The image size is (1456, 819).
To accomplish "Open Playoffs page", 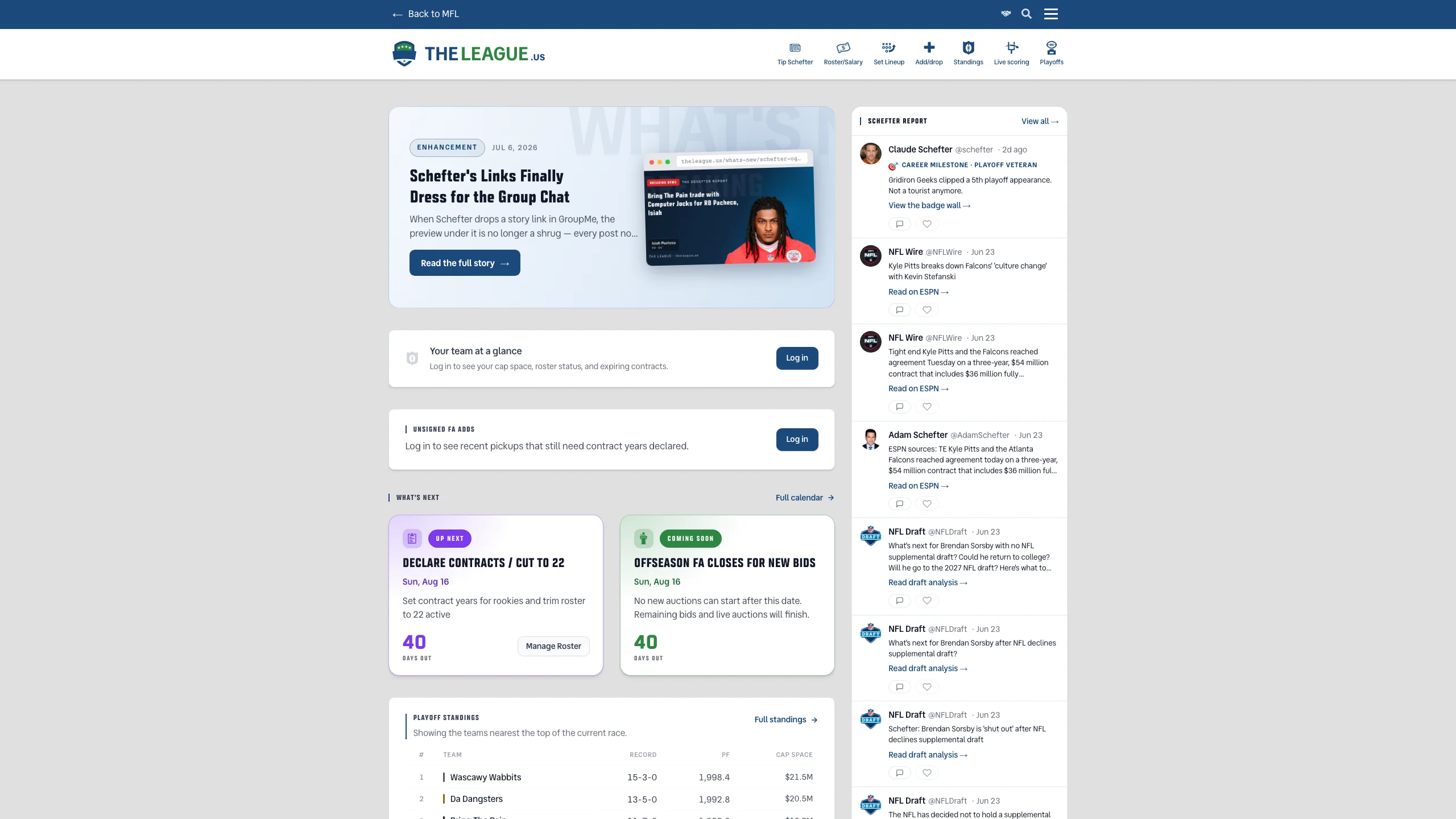I will [x=1051, y=53].
